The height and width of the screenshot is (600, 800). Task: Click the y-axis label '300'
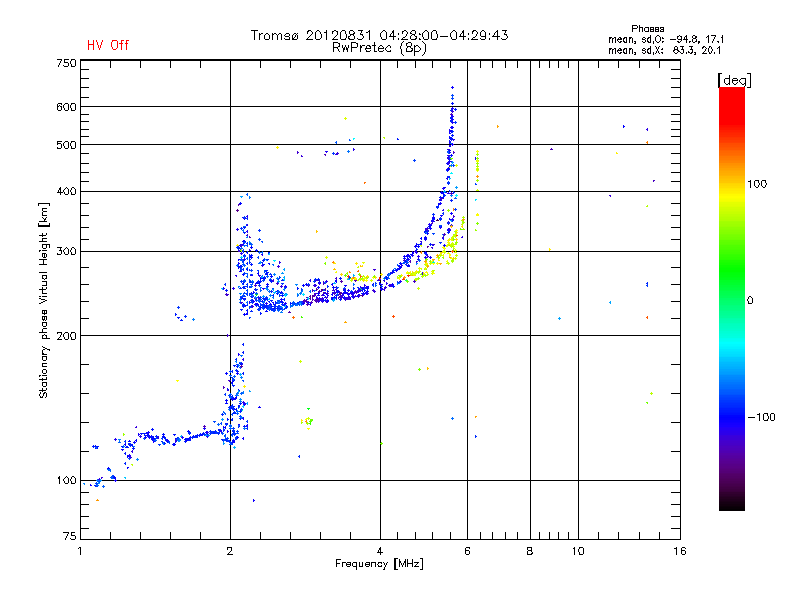pyautogui.click(x=66, y=251)
